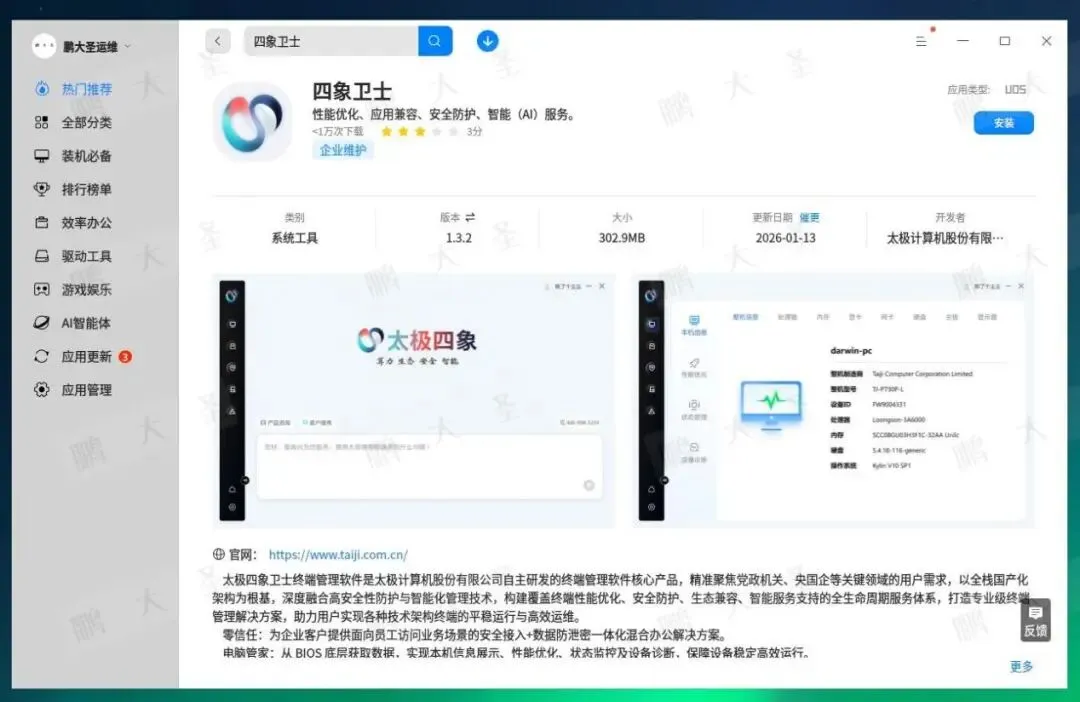
Task: Click the AI智能体 icon
Action: point(42,323)
